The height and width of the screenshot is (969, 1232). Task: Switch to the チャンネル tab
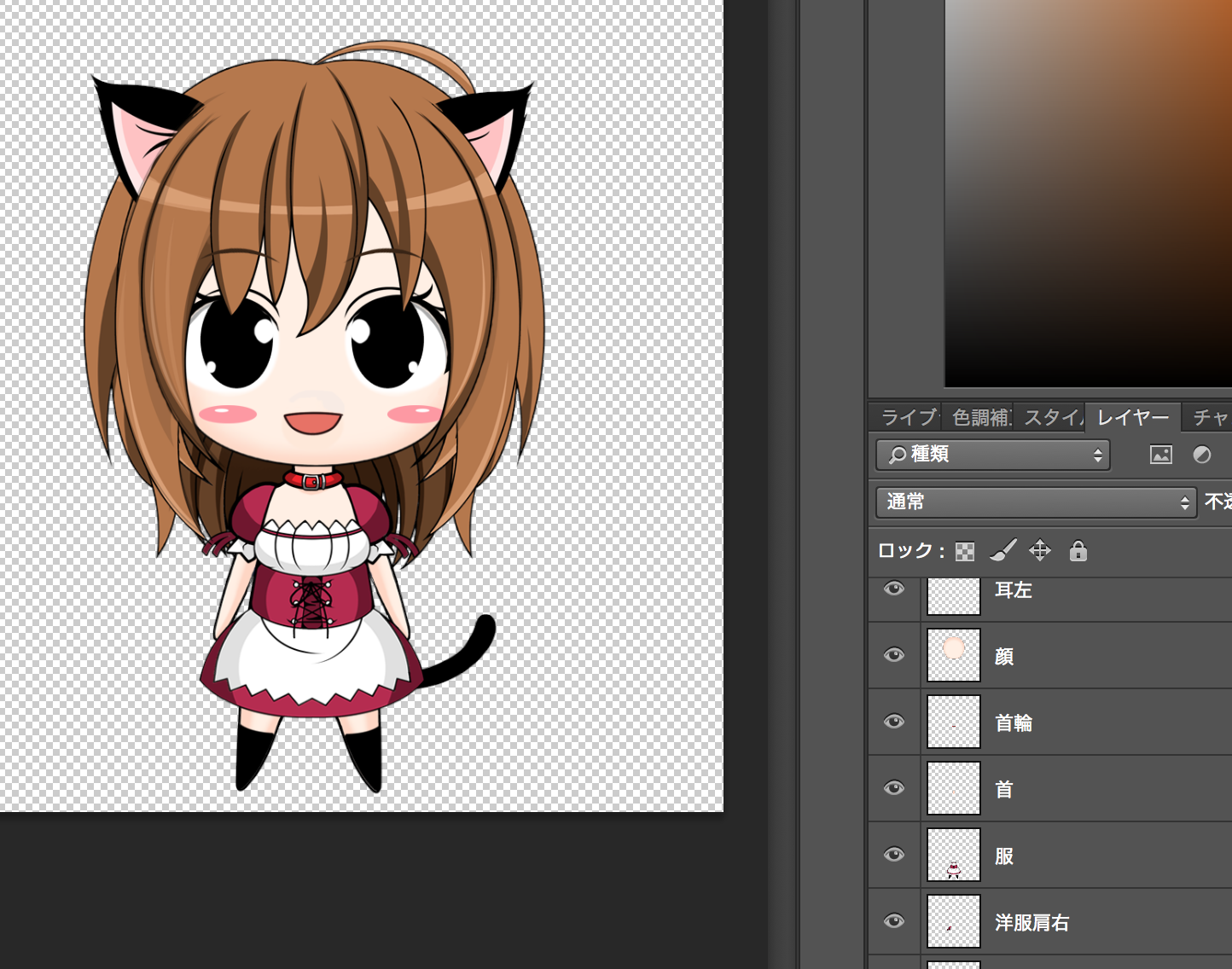(x=1209, y=417)
